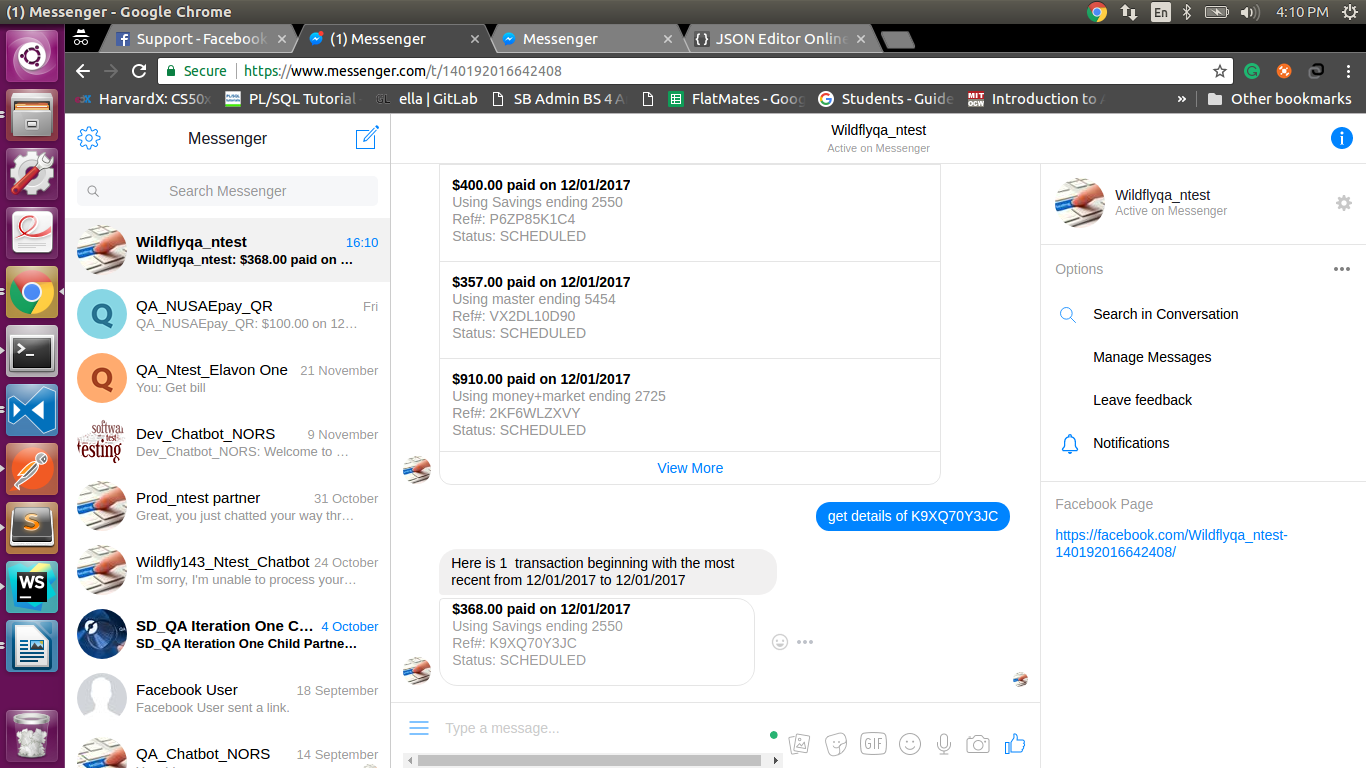Viewport: 1366px width, 768px height.
Task: Click the $400.00 paid transaction entry
Action: point(690,211)
